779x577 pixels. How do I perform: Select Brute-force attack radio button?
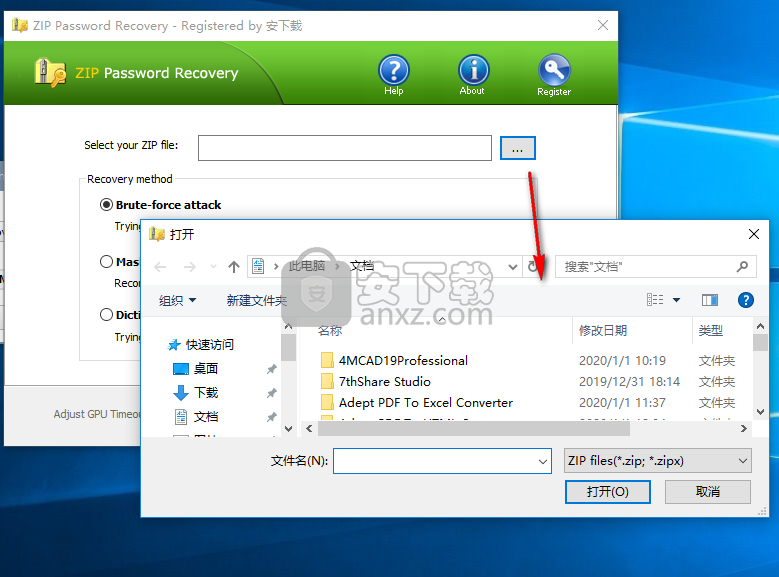tap(106, 205)
